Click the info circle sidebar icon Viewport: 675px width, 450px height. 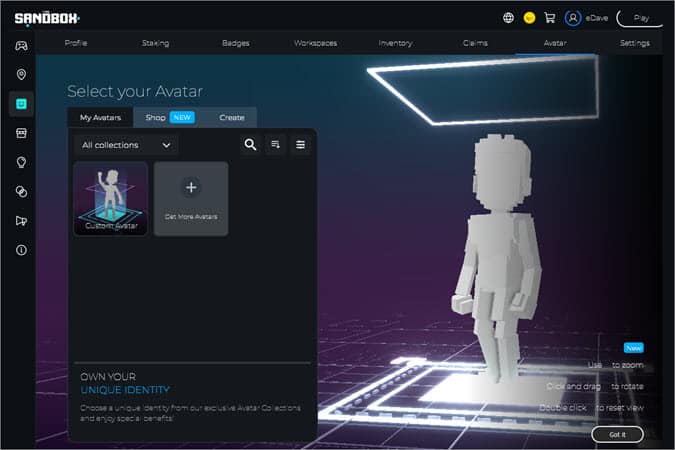coord(21,250)
